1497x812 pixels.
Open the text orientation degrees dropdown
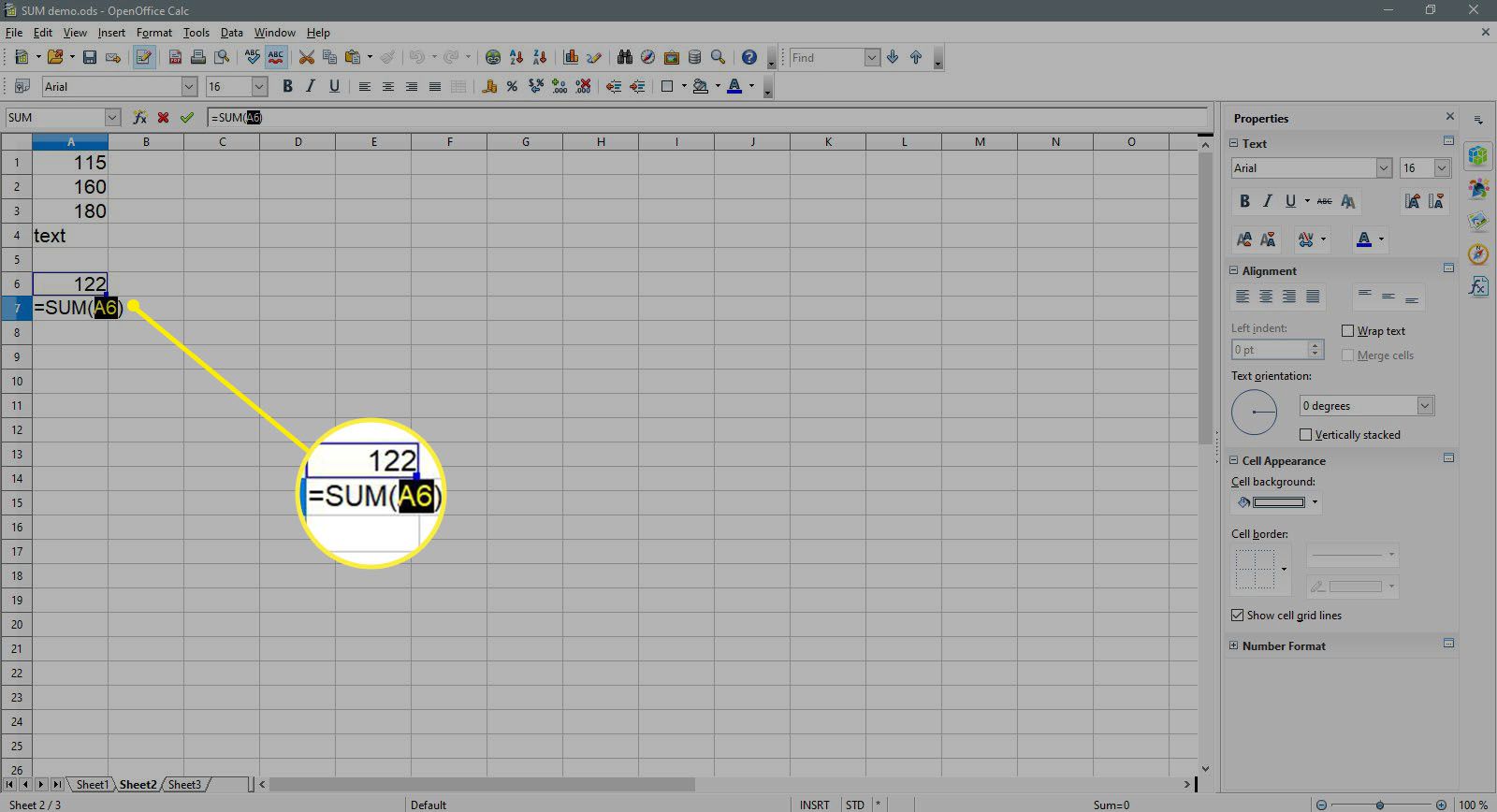point(1425,406)
